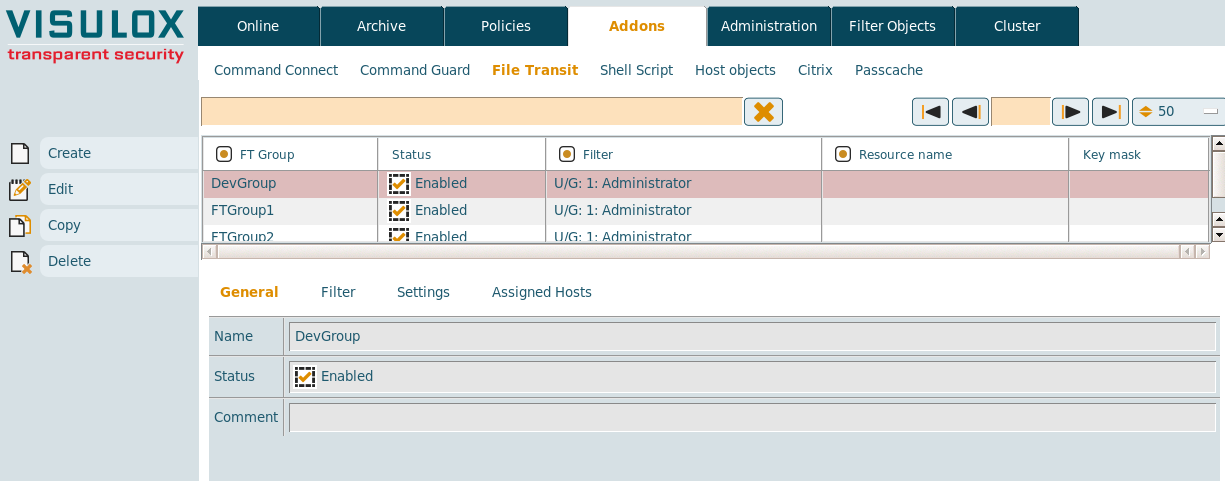Screen dimensions: 1225x481
Task: Jump to last page of results
Action: (1110, 112)
